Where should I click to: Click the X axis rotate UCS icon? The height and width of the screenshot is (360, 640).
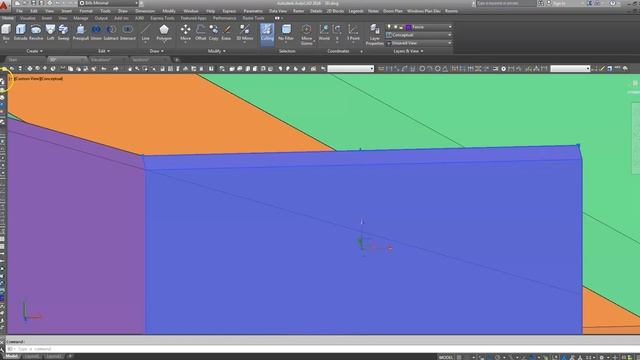pyautogui.click(x=337, y=32)
